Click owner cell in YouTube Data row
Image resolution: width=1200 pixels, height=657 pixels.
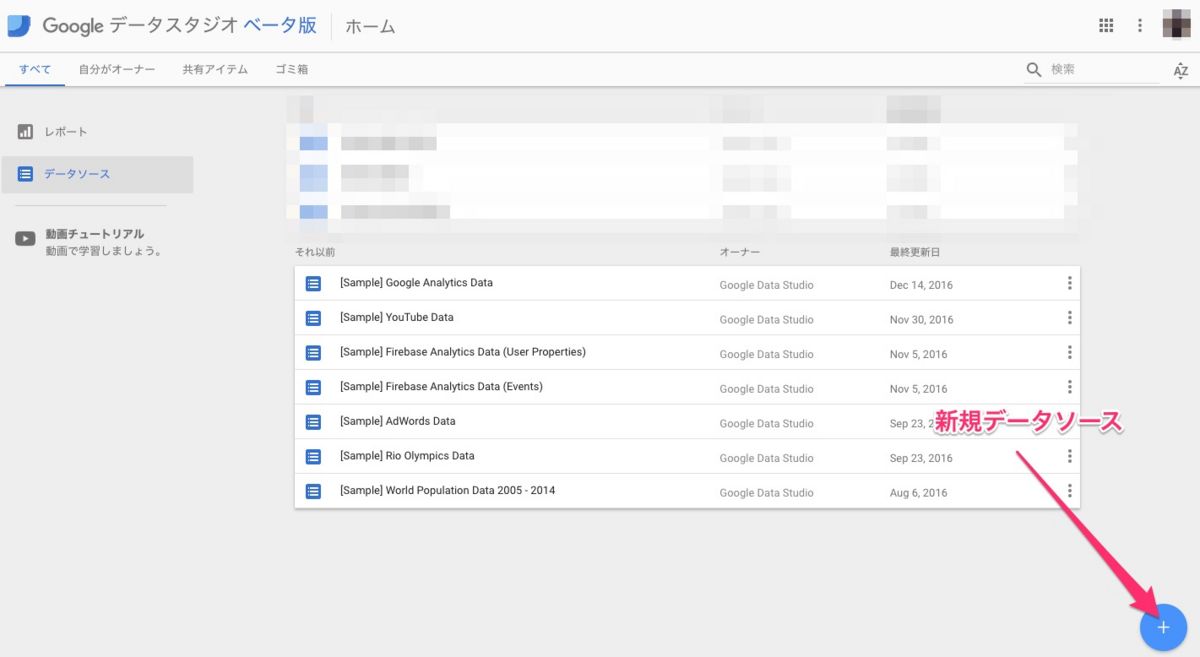click(x=766, y=320)
